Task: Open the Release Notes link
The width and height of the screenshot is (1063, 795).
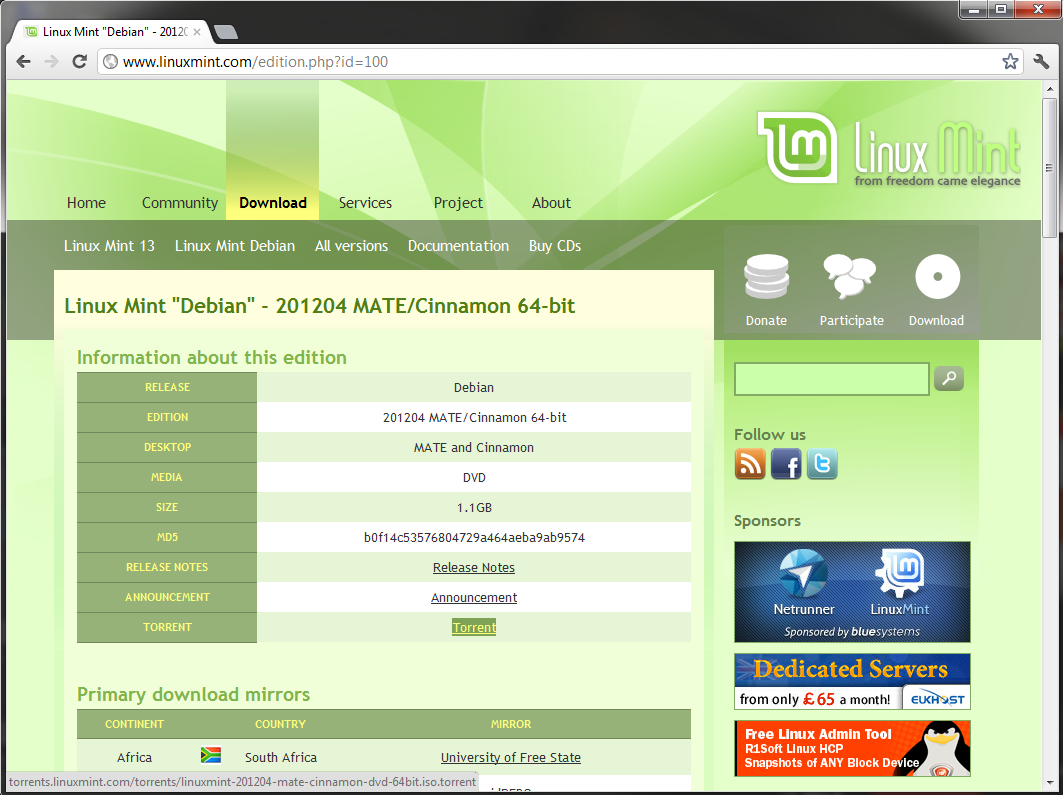Action: click(474, 567)
